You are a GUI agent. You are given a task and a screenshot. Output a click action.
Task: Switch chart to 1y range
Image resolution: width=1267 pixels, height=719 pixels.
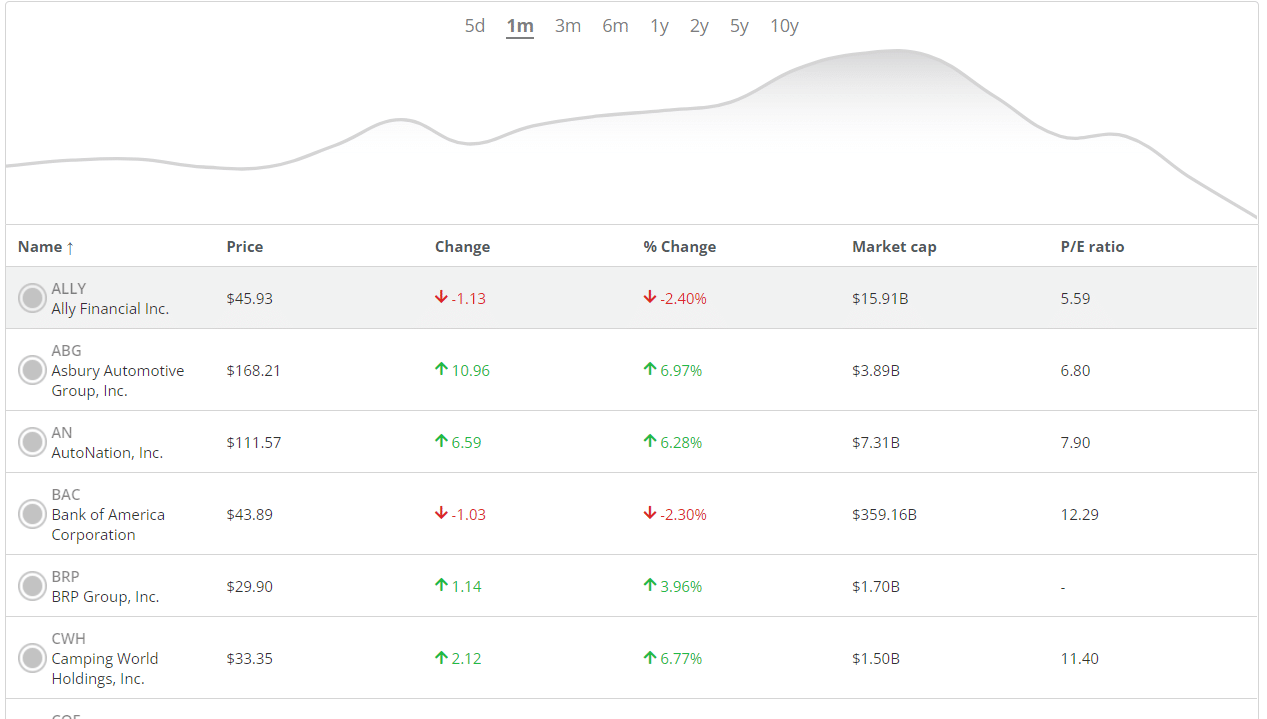coord(659,26)
